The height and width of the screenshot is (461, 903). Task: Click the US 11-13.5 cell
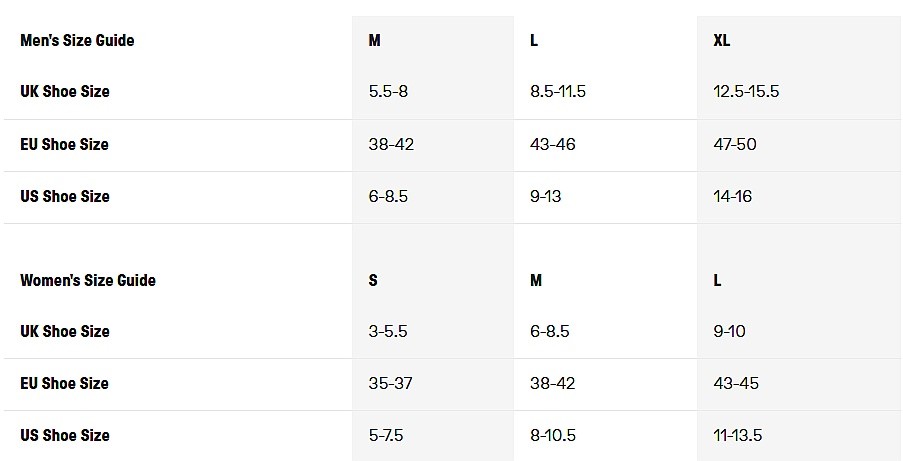[x=738, y=436]
